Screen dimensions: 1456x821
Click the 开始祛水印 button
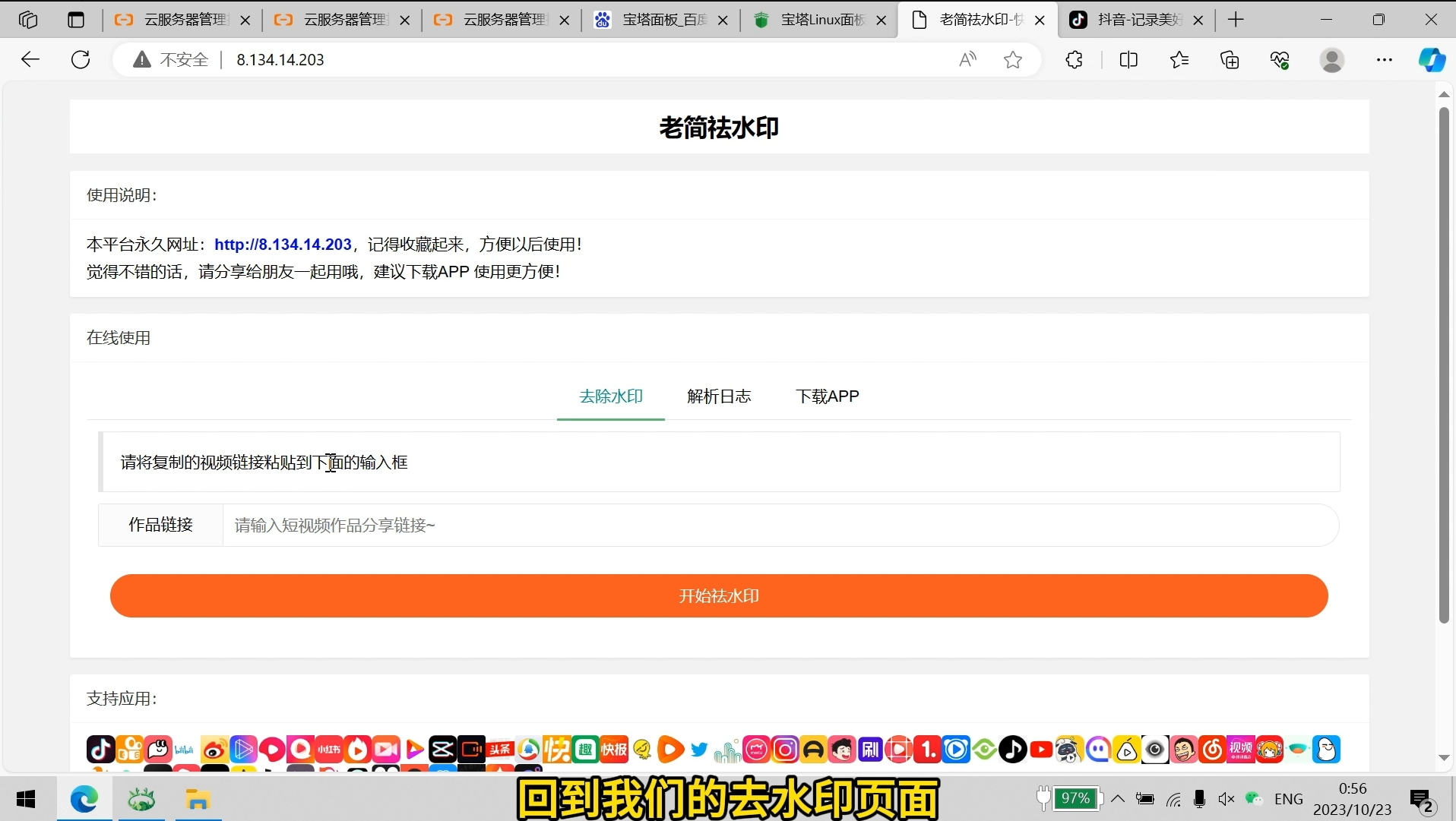point(719,595)
